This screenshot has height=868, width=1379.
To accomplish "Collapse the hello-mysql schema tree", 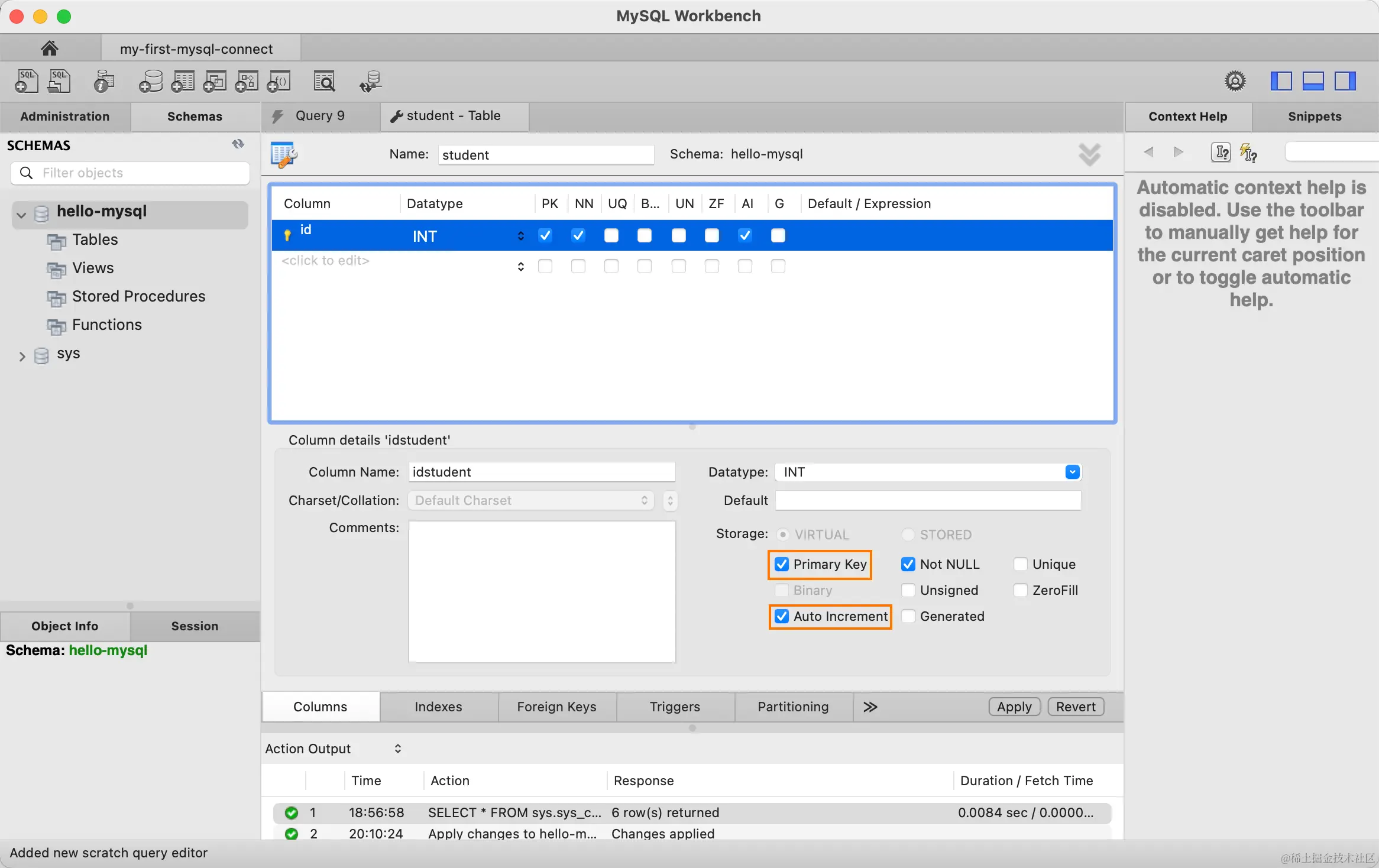I will 21,214.
